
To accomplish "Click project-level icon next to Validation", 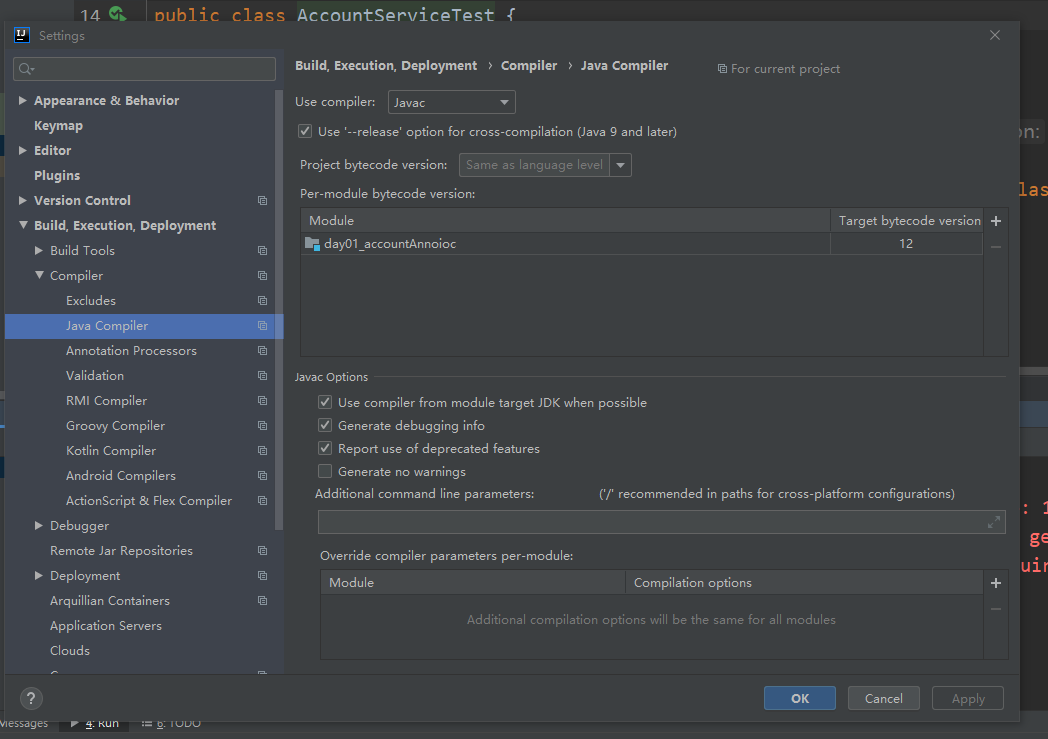I will coord(263,376).
